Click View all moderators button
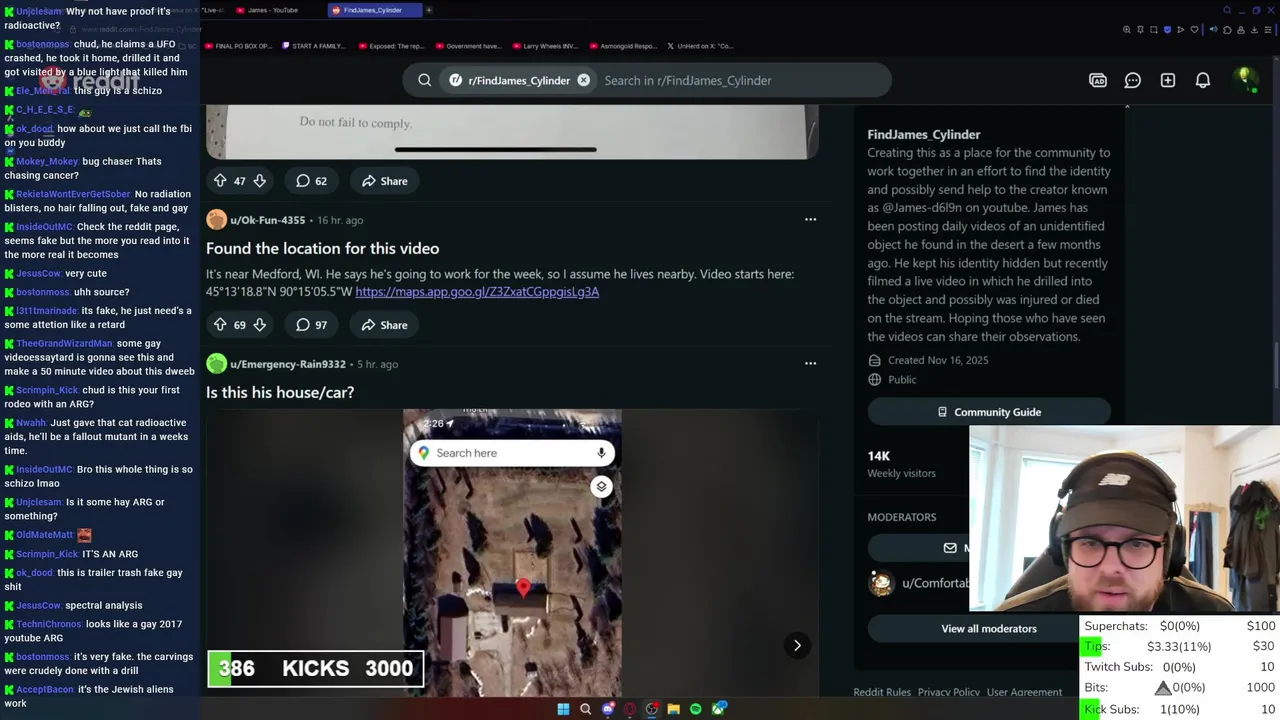Viewport: 1280px width, 720px height. coord(989,628)
